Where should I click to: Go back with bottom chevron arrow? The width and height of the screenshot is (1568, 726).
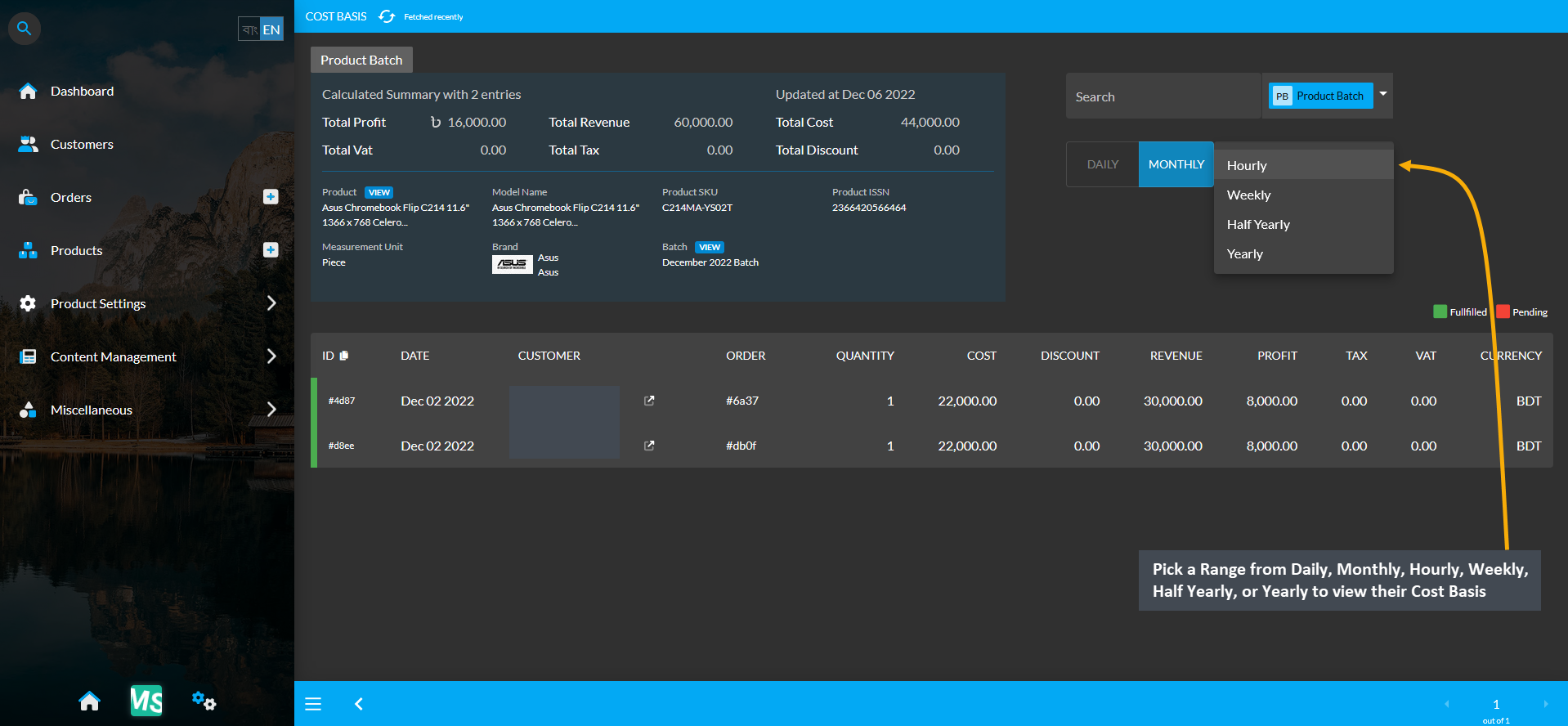[358, 704]
